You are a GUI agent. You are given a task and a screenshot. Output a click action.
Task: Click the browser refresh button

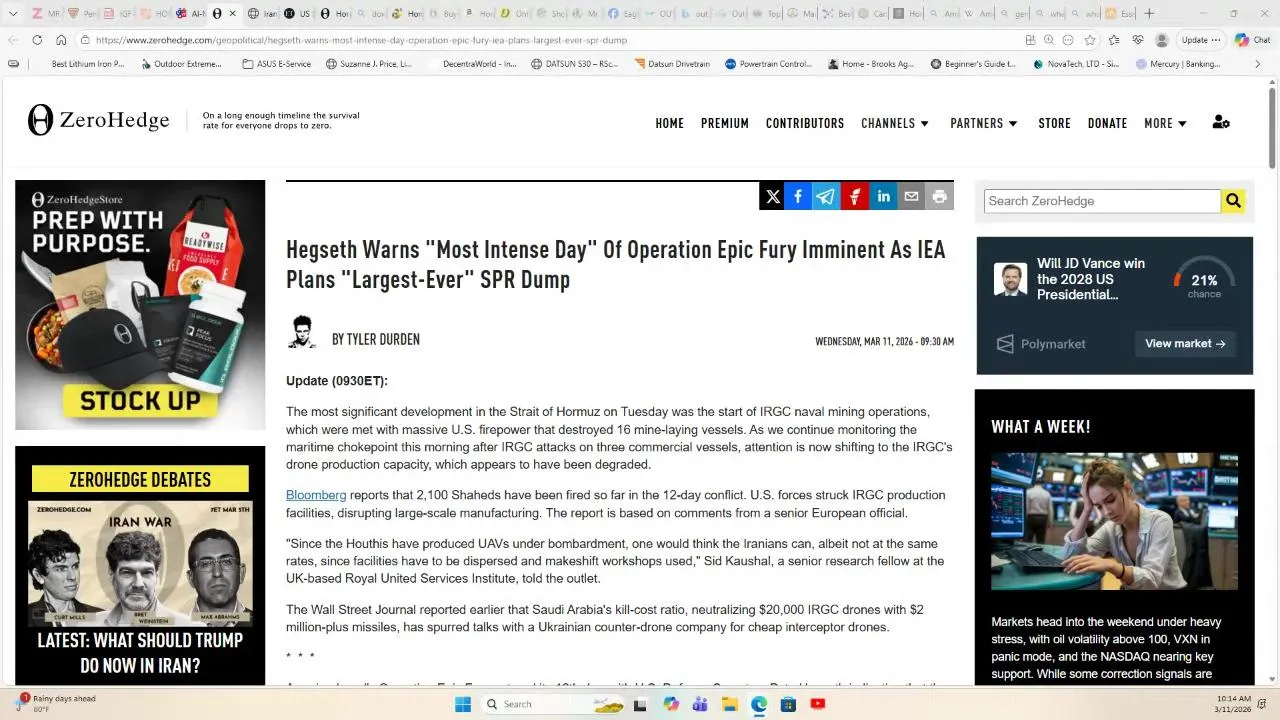37,40
